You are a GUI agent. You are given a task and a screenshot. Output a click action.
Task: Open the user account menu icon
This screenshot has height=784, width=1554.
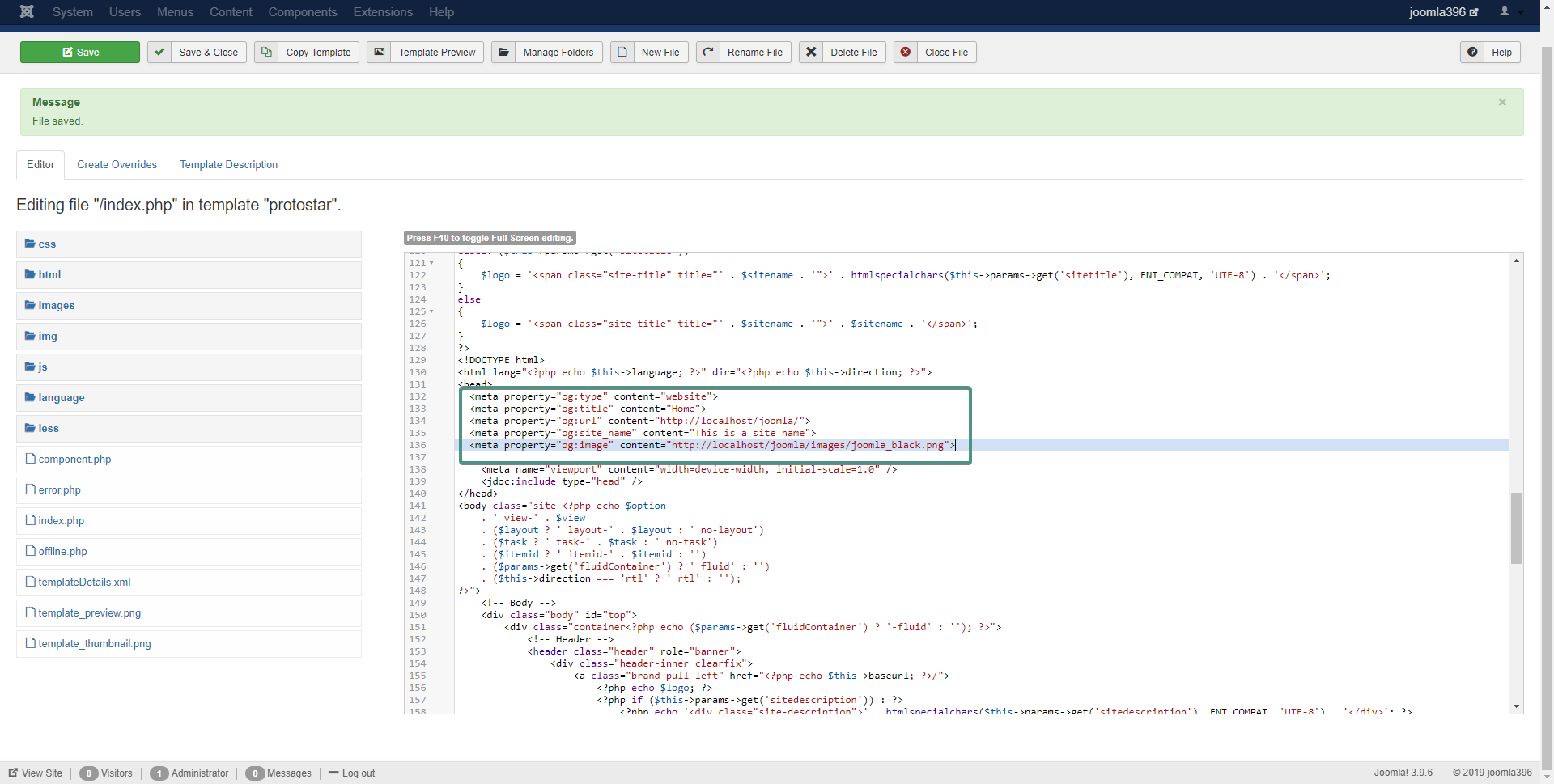tap(1505, 11)
